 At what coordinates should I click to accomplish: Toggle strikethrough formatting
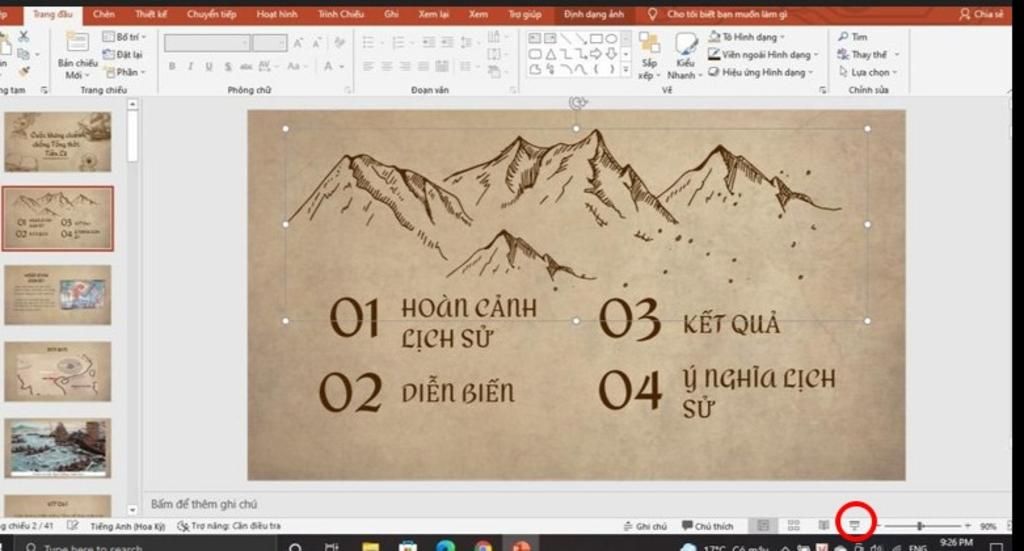(246, 66)
